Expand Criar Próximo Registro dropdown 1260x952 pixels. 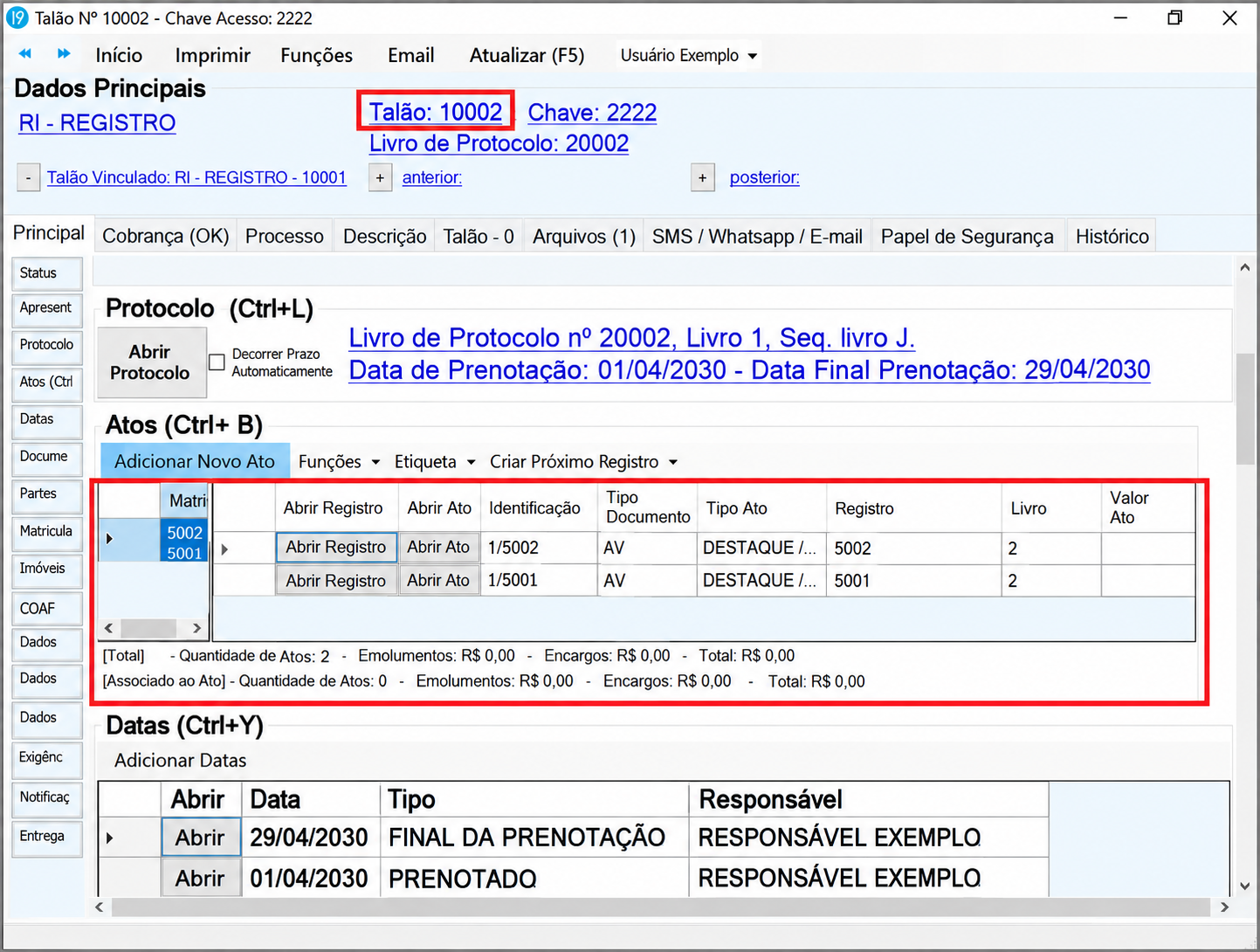[583, 461]
